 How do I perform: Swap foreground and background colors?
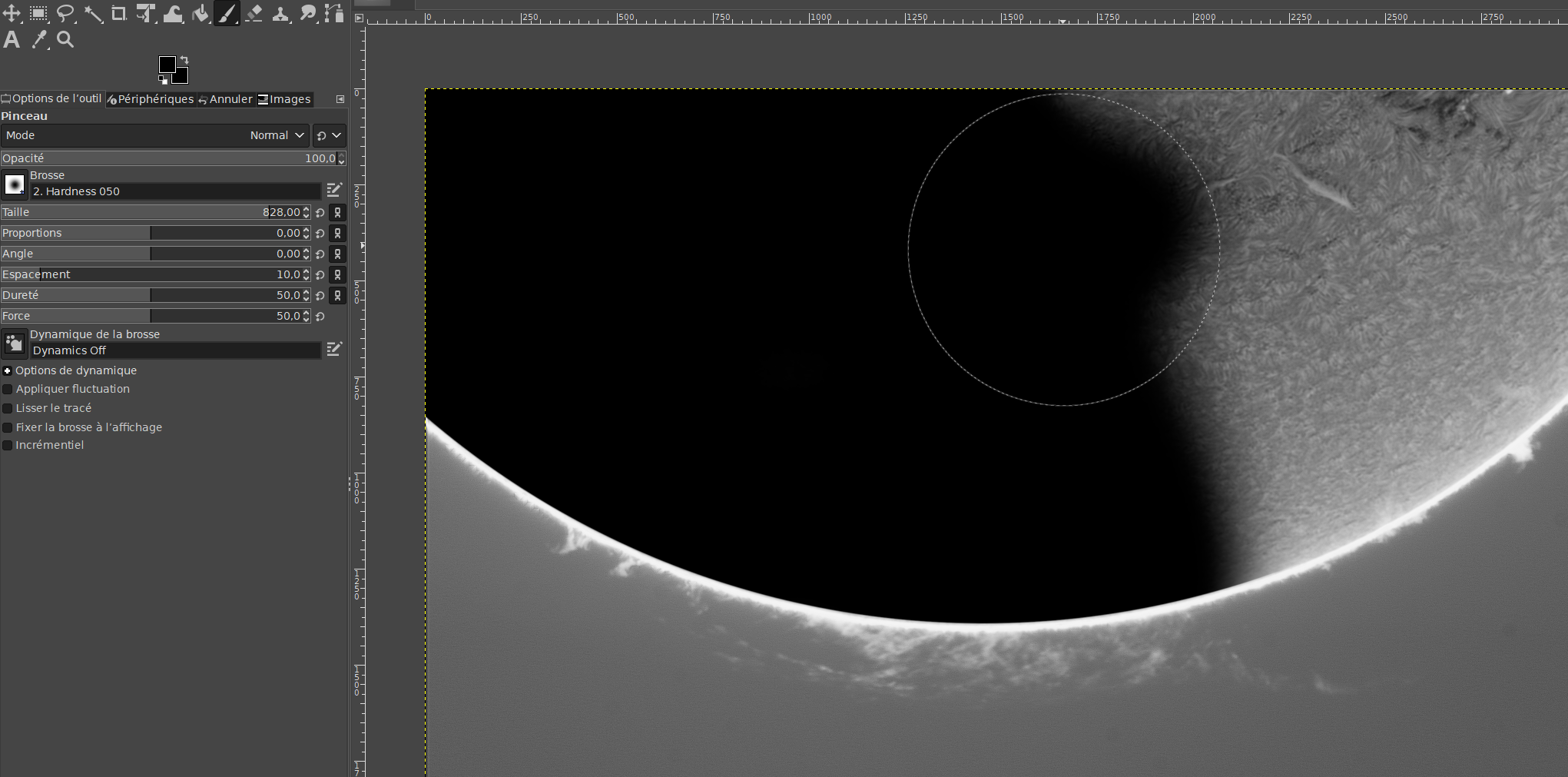pos(184,60)
